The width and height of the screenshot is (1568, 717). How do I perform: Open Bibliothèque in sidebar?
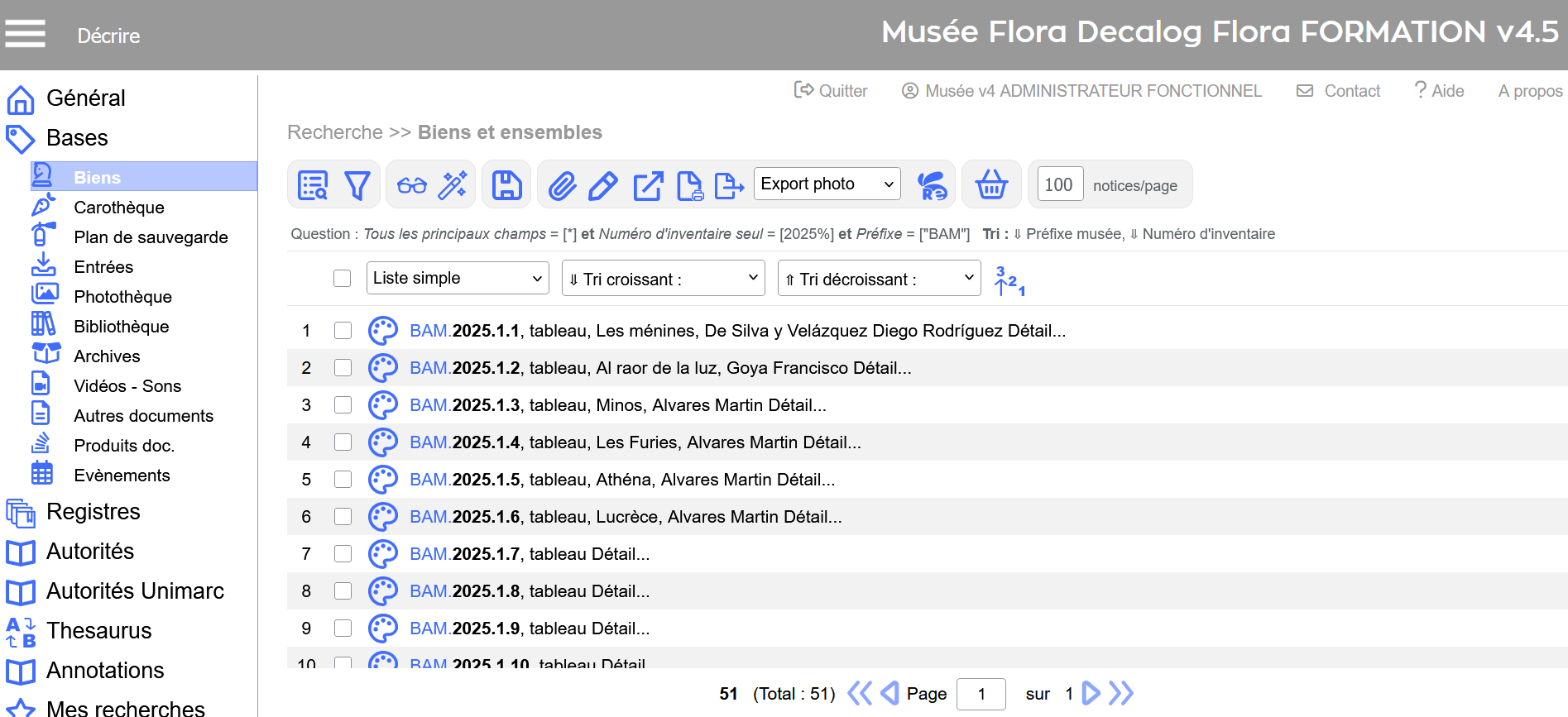click(x=121, y=327)
